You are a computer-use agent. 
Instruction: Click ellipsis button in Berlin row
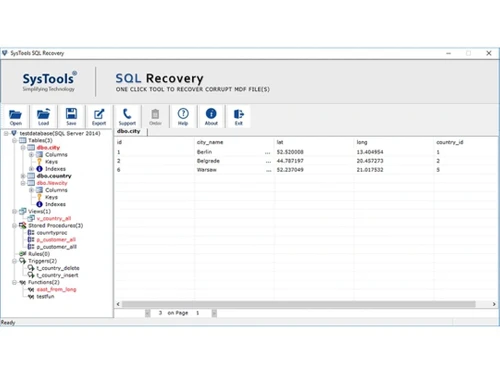point(268,153)
